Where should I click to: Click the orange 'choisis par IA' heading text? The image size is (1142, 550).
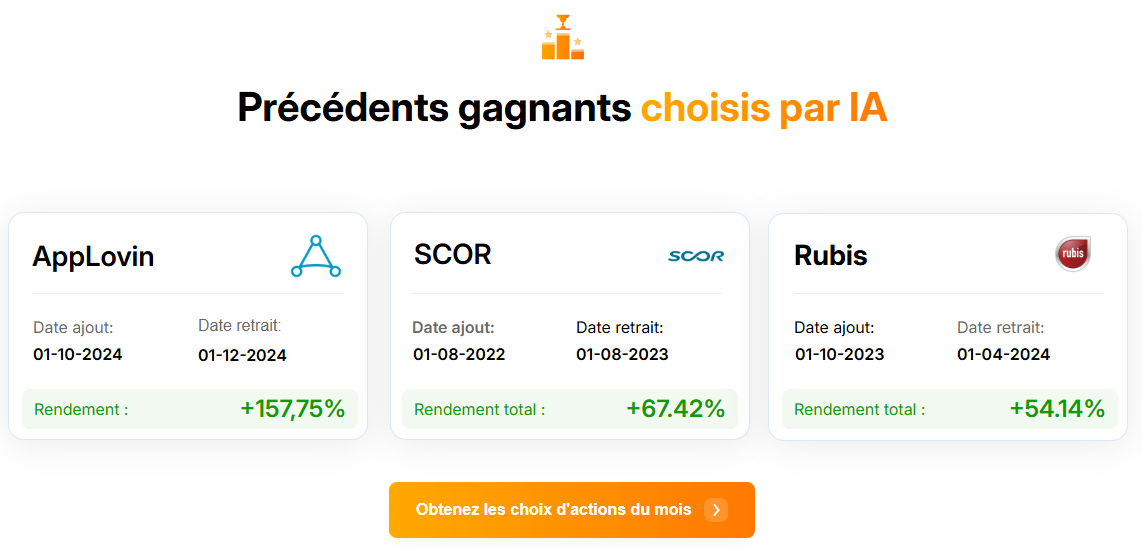(764, 108)
